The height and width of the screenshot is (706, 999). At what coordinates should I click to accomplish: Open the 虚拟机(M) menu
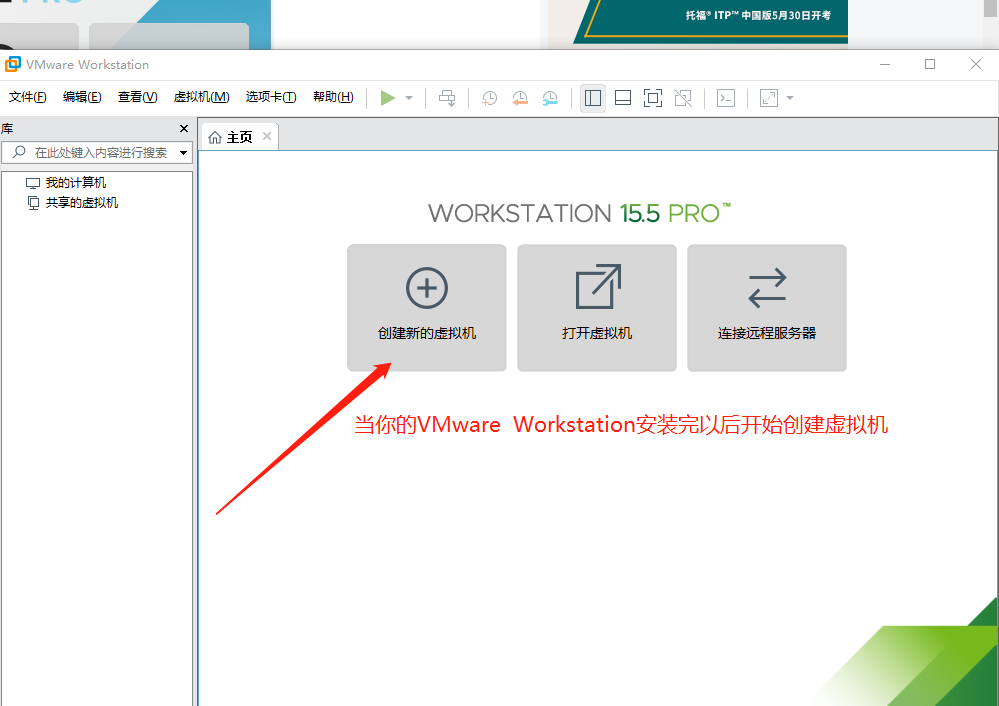(201, 97)
